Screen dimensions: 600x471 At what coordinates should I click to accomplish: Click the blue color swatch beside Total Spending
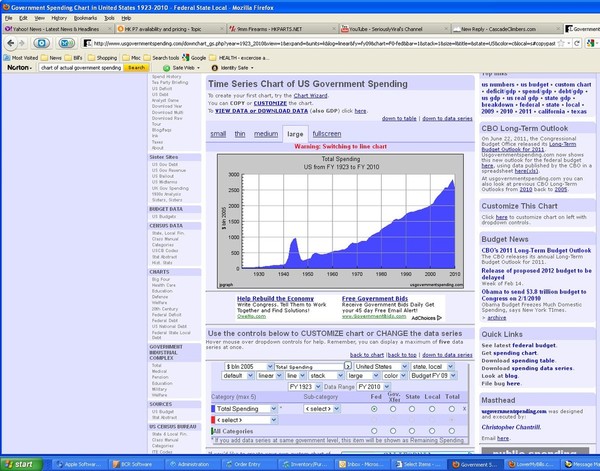[x=213, y=409]
